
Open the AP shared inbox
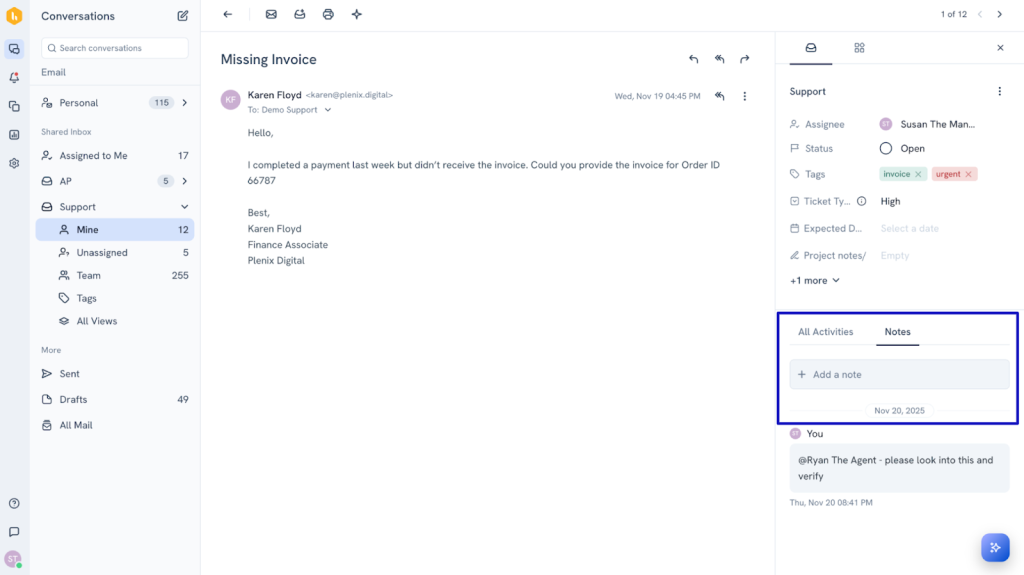click(65, 181)
